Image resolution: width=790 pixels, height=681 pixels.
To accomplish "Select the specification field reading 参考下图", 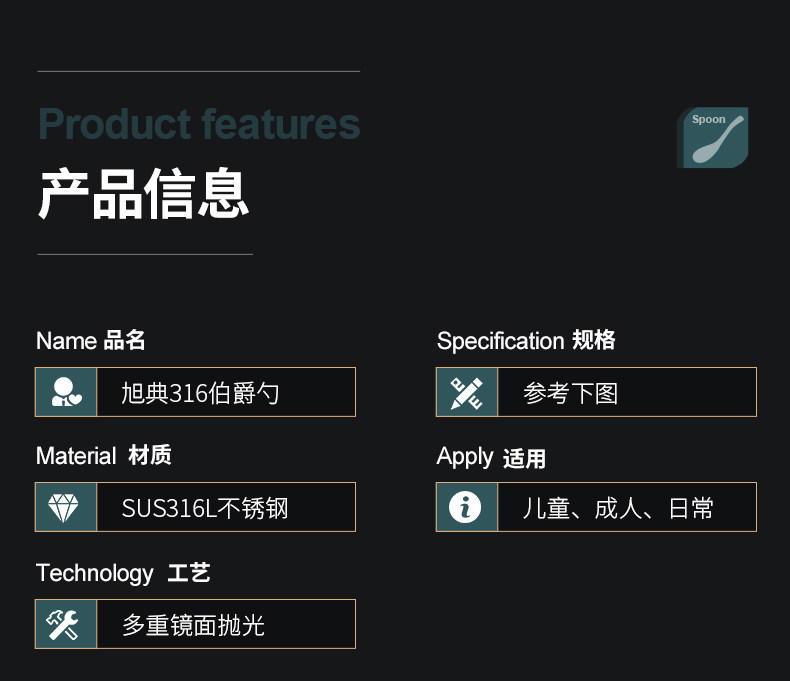I will pyautogui.click(x=626, y=392).
